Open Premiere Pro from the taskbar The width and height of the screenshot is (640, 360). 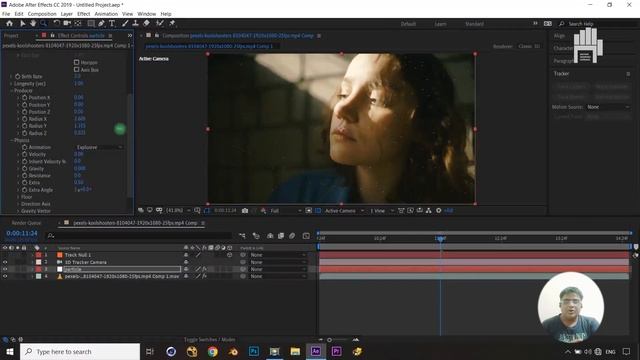click(x=336, y=351)
